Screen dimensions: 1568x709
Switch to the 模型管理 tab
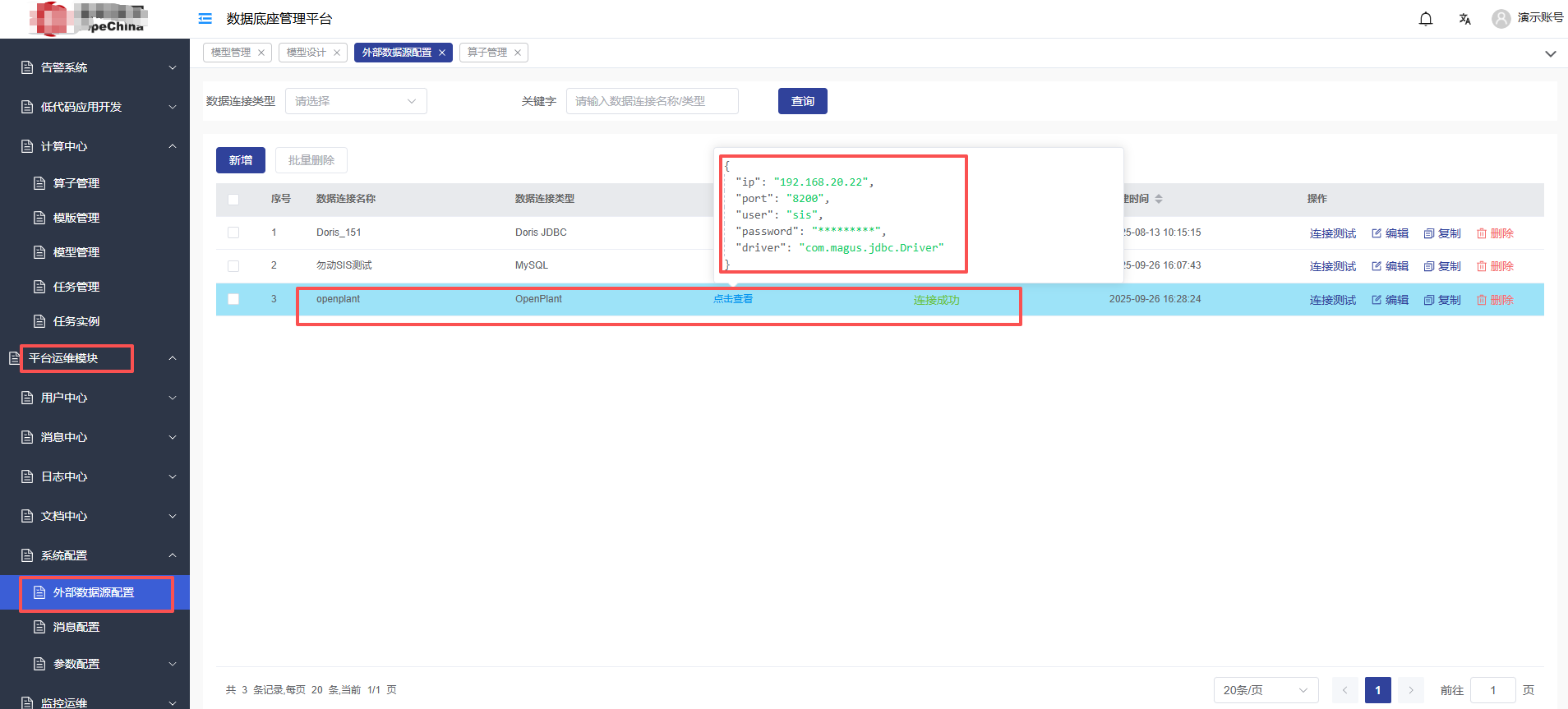coord(231,53)
